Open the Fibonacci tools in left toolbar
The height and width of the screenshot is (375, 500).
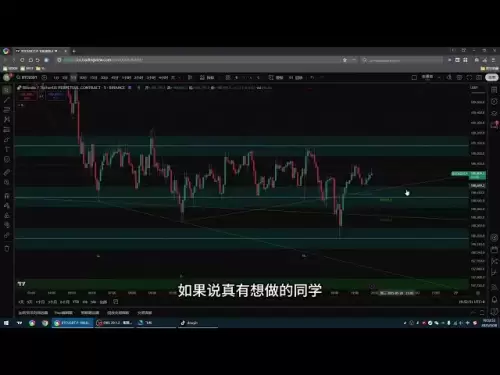[7, 110]
